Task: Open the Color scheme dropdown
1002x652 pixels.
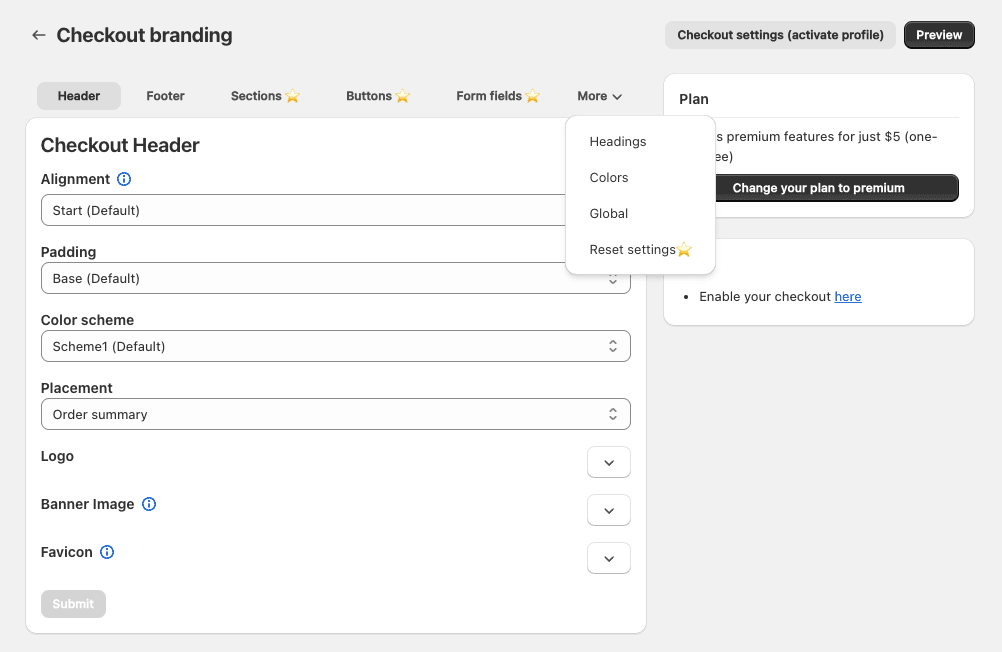Action: pos(335,346)
